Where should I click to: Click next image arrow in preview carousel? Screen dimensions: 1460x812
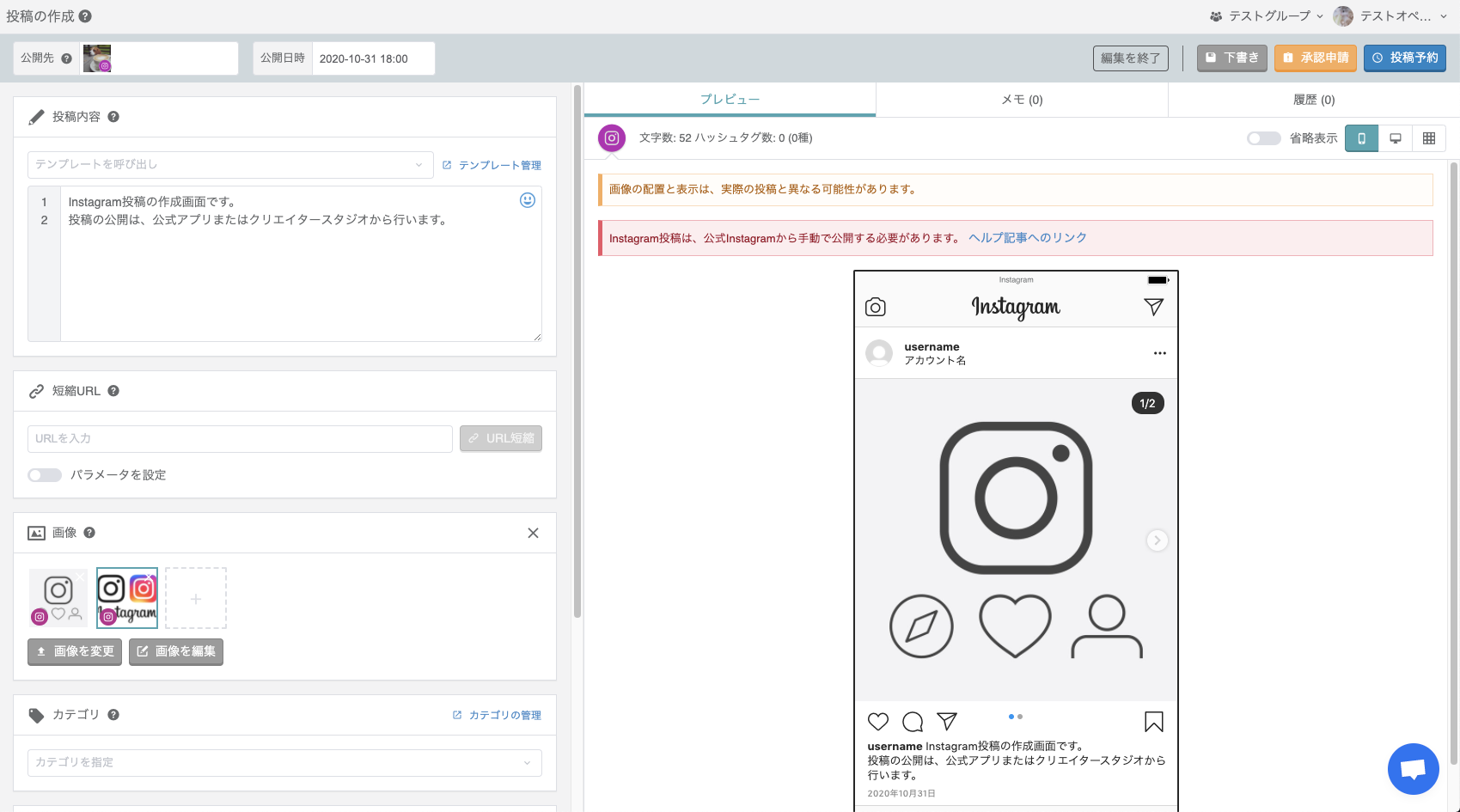(x=1158, y=540)
